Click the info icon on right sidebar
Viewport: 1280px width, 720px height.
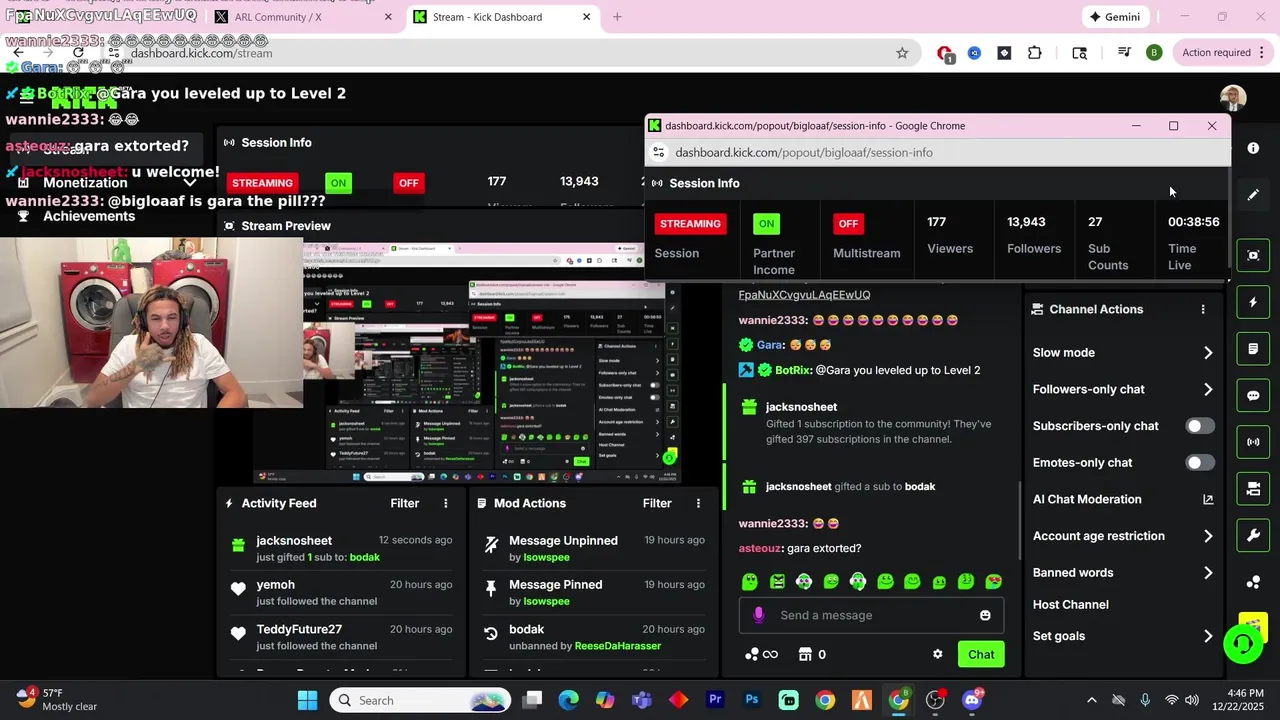click(1253, 148)
